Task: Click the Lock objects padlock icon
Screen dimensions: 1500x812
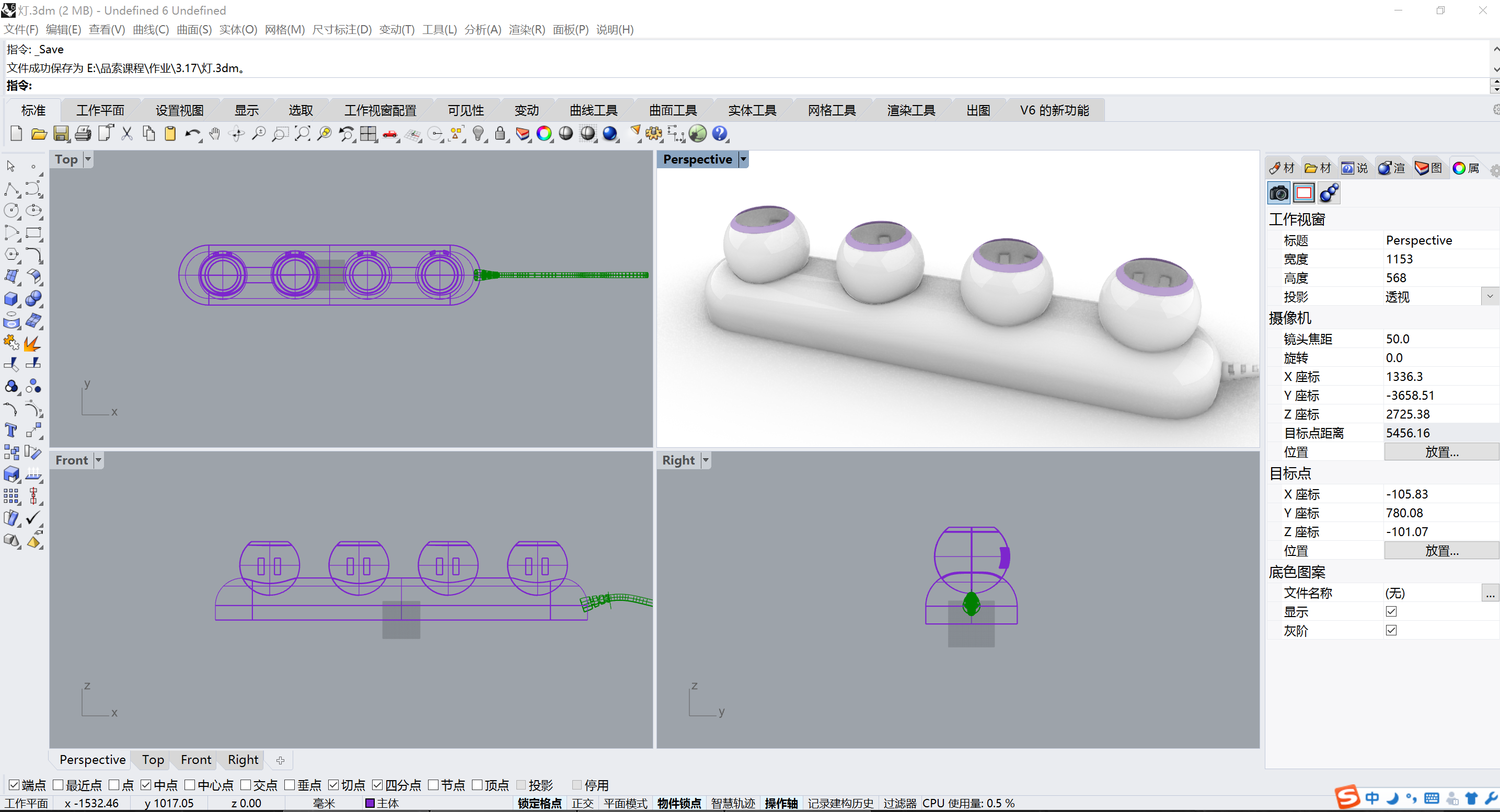Action: click(x=500, y=134)
